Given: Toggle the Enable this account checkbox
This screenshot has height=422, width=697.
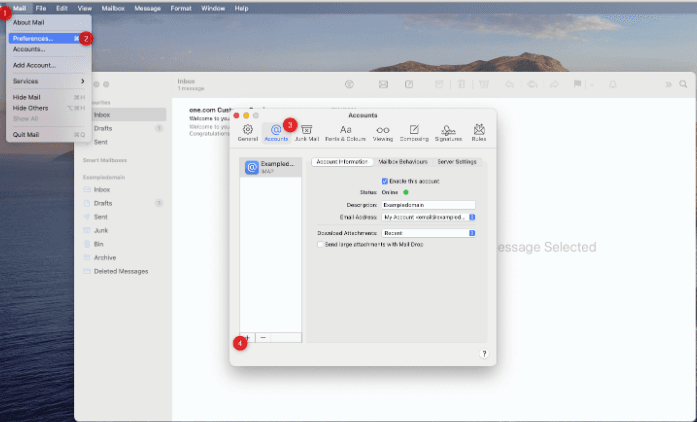Looking at the screenshot, I should tap(385, 180).
